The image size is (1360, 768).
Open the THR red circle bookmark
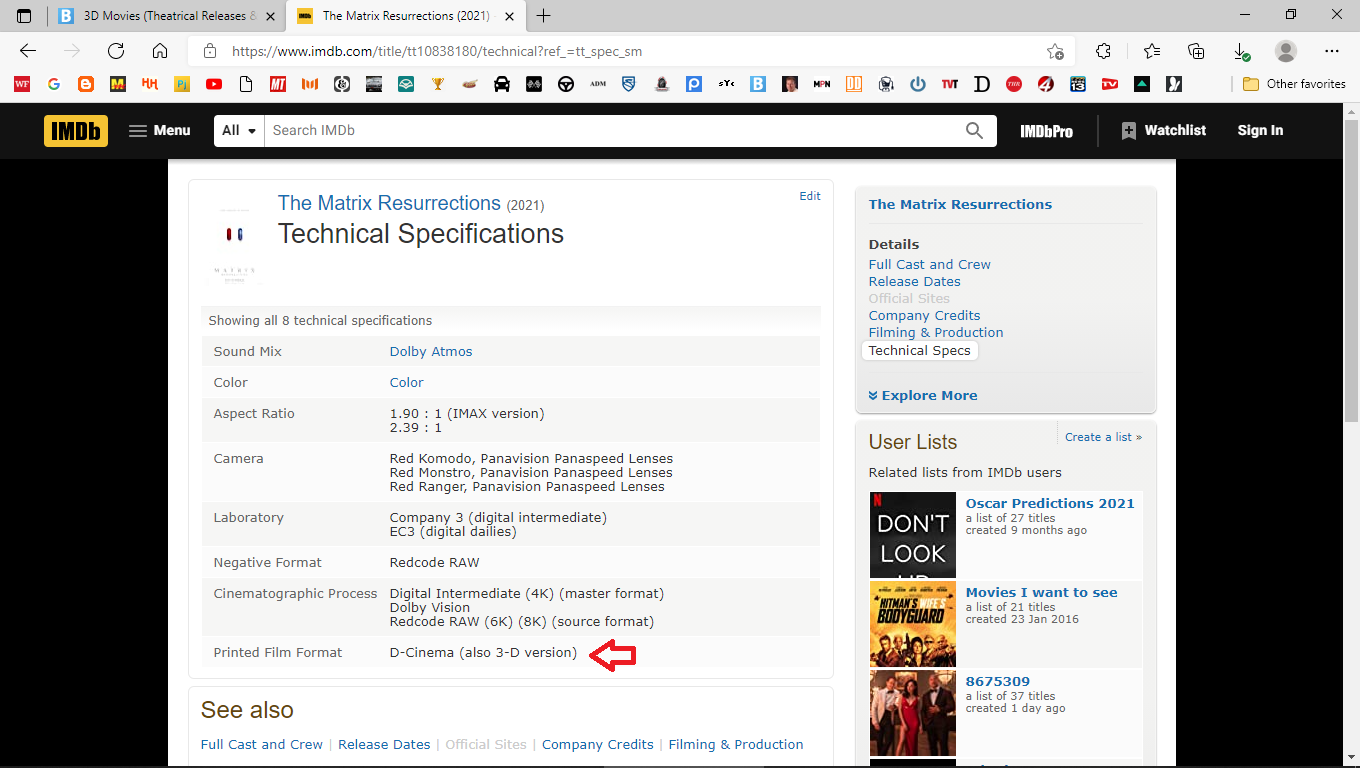[1014, 84]
